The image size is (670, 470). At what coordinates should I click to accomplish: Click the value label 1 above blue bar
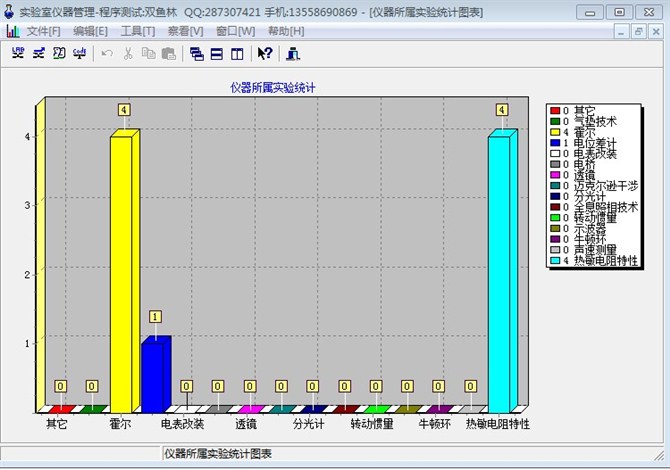(155, 317)
